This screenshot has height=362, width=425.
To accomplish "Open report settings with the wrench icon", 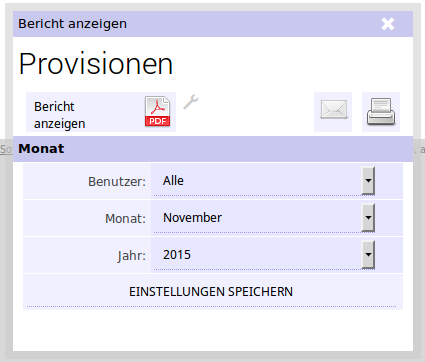I will tap(191, 102).
